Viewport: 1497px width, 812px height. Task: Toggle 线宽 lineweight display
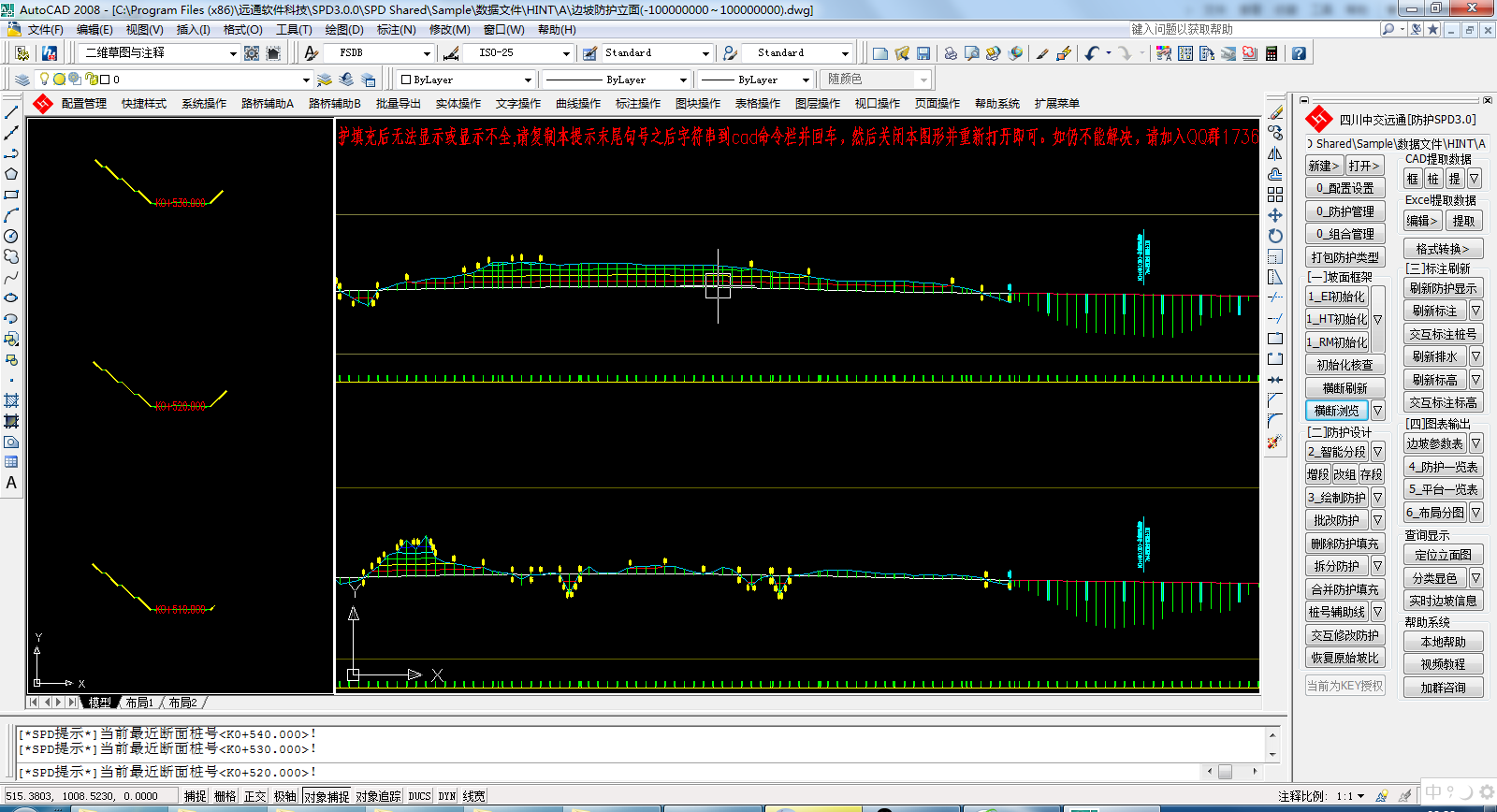pyautogui.click(x=473, y=796)
